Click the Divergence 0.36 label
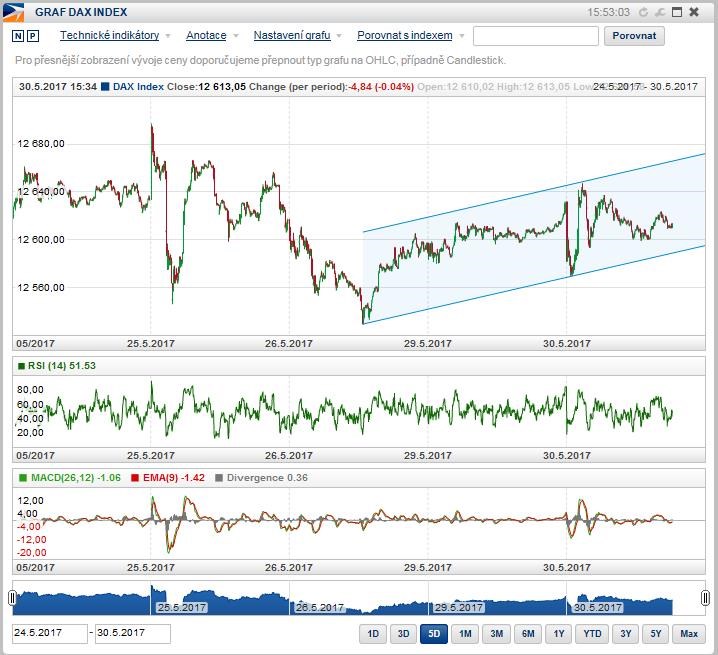 [267, 478]
